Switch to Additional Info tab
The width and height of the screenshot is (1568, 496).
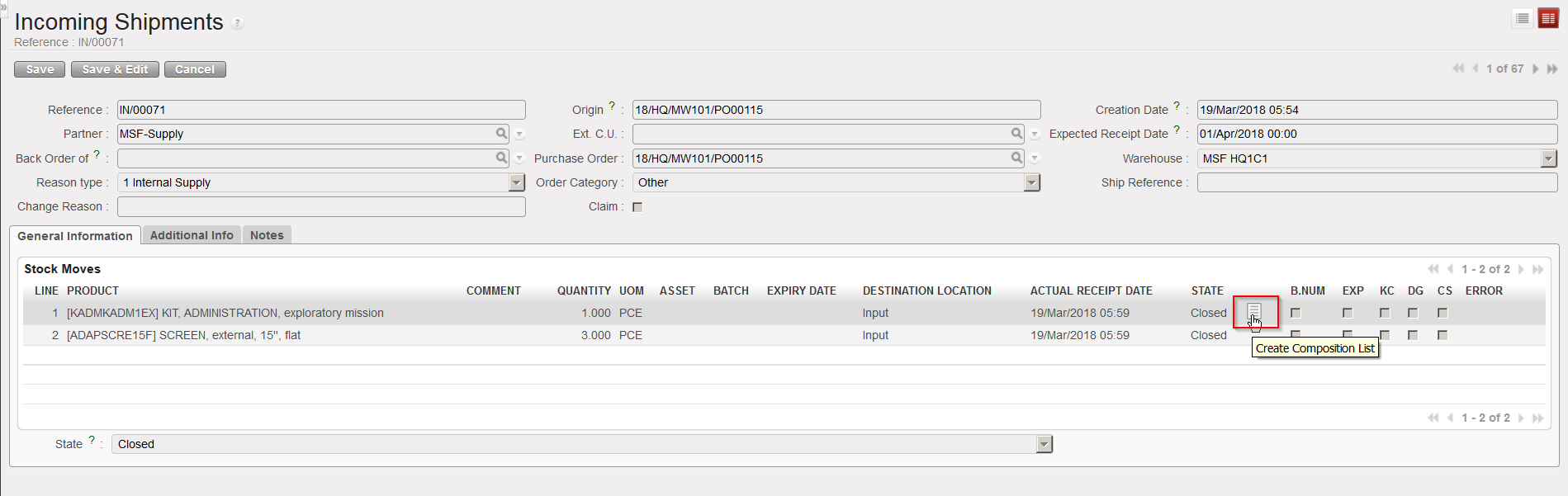click(192, 235)
